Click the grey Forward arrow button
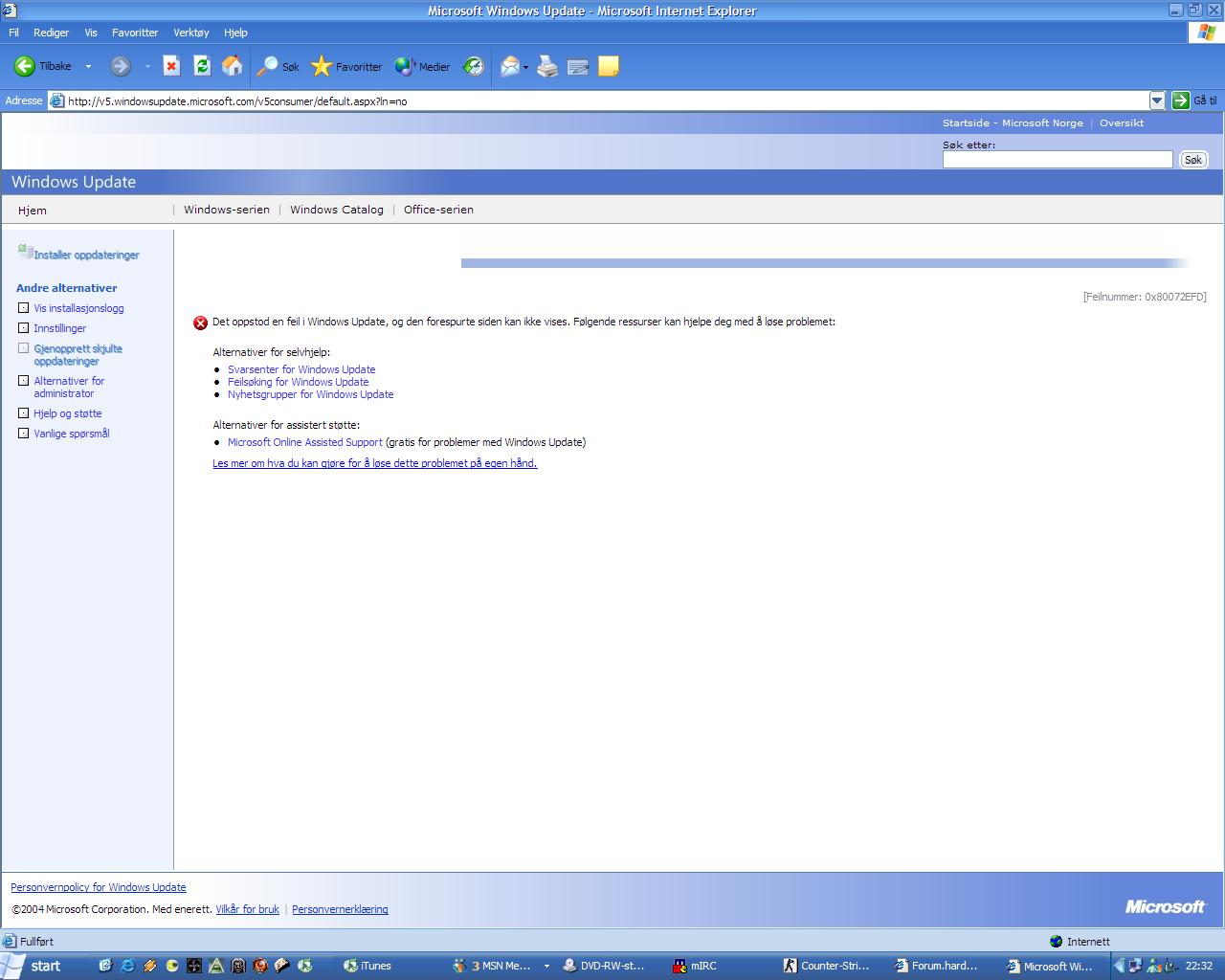The image size is (1225, 980). pyautogui.click(x=121, y=66)
